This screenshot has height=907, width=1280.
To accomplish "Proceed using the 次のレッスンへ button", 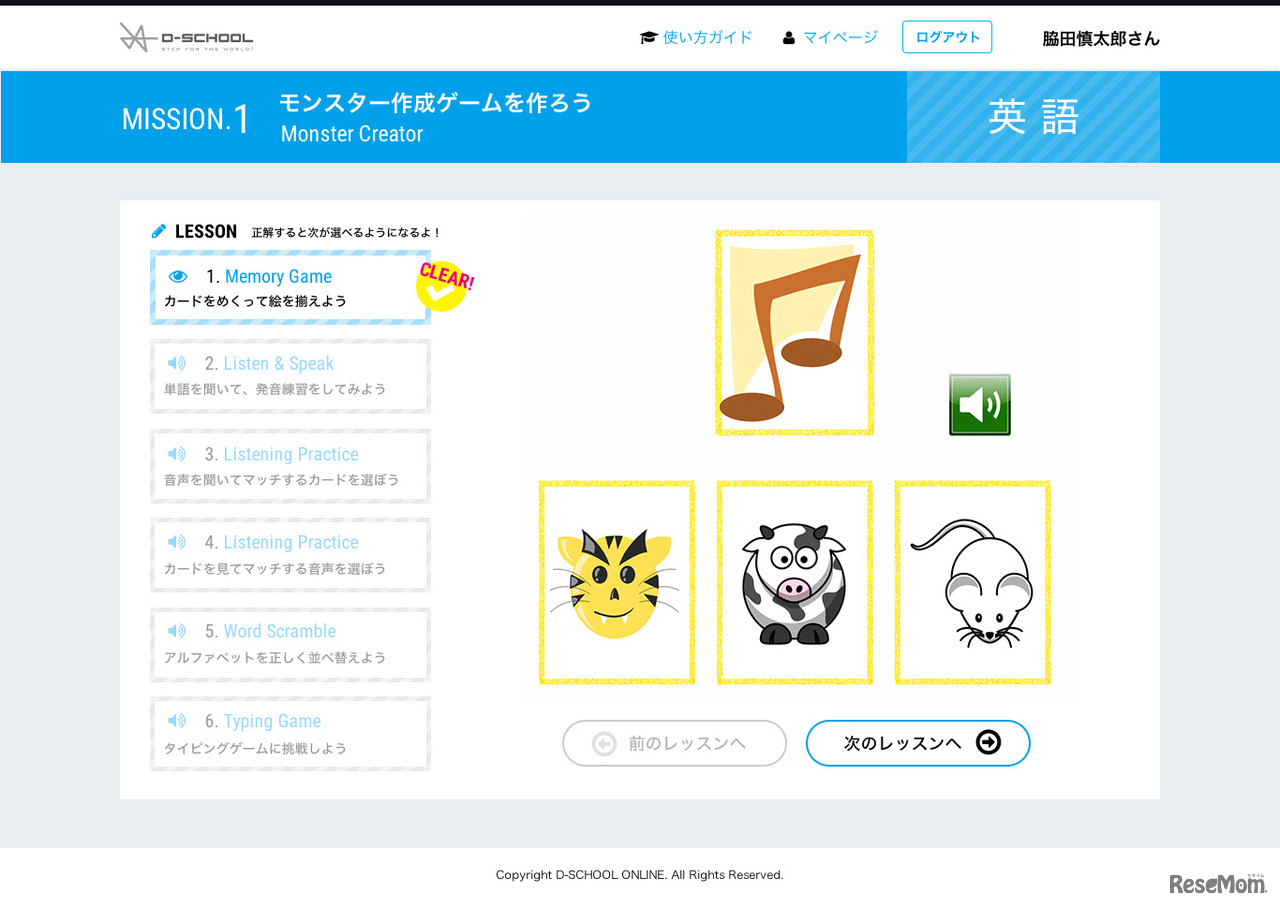I will pyautogui.click(x=917, y=743).
